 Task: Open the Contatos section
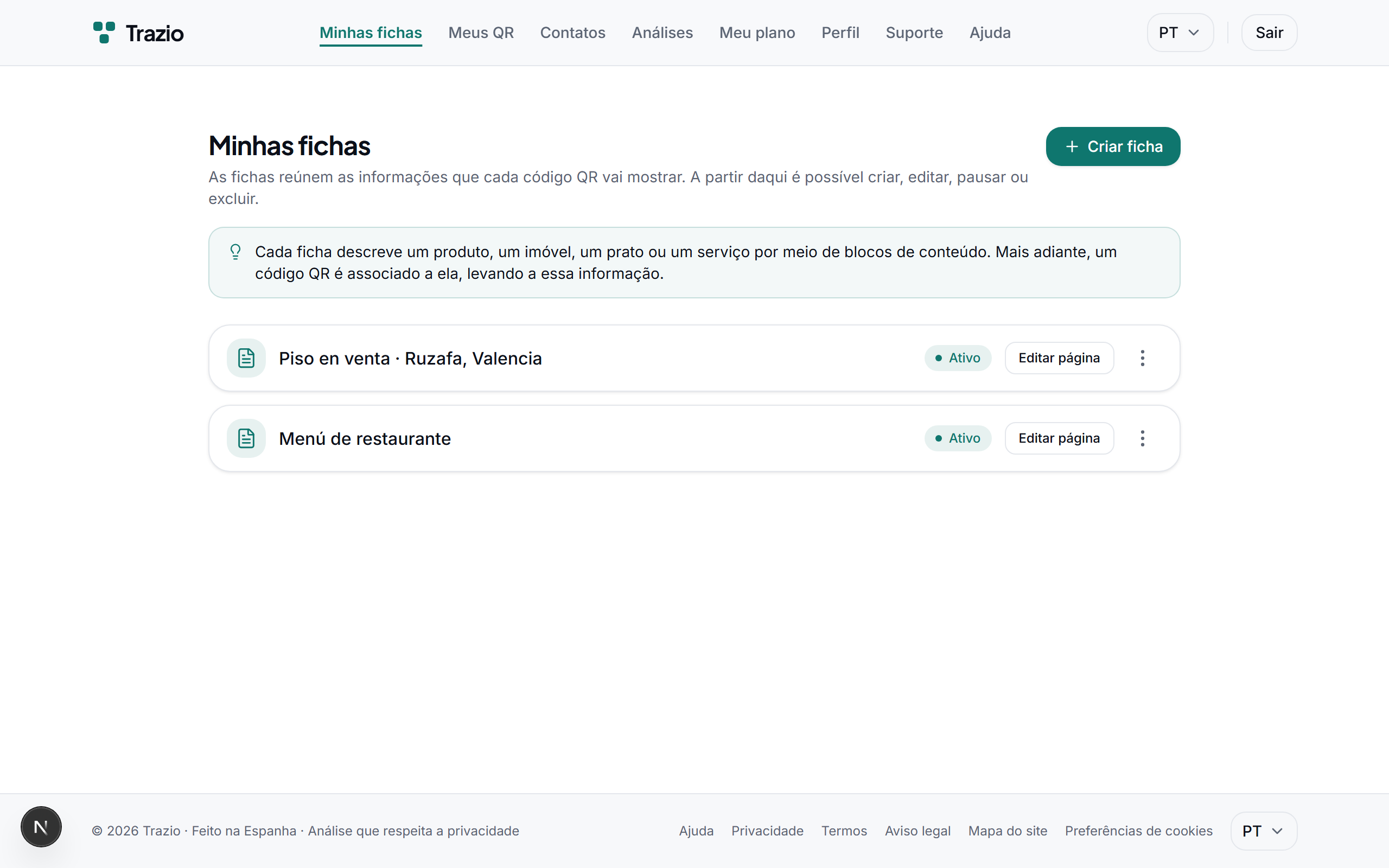573,33
